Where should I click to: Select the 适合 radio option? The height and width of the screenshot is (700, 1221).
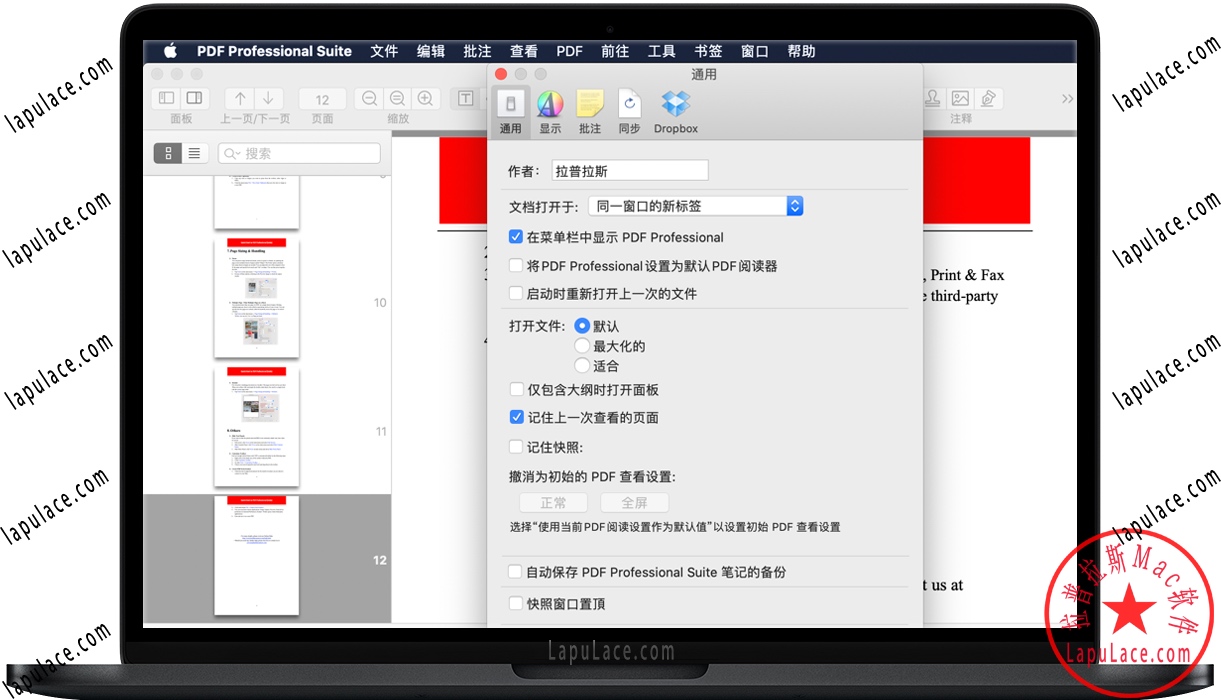[582, 366]
